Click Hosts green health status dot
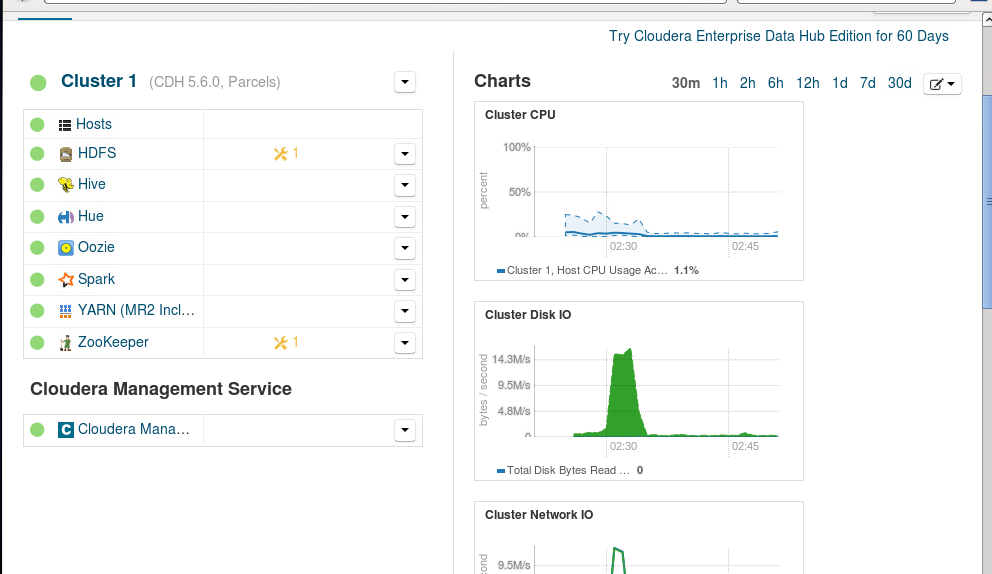This screenshot has width=992, height=574. pyautogui.click(x=37, y=125)
